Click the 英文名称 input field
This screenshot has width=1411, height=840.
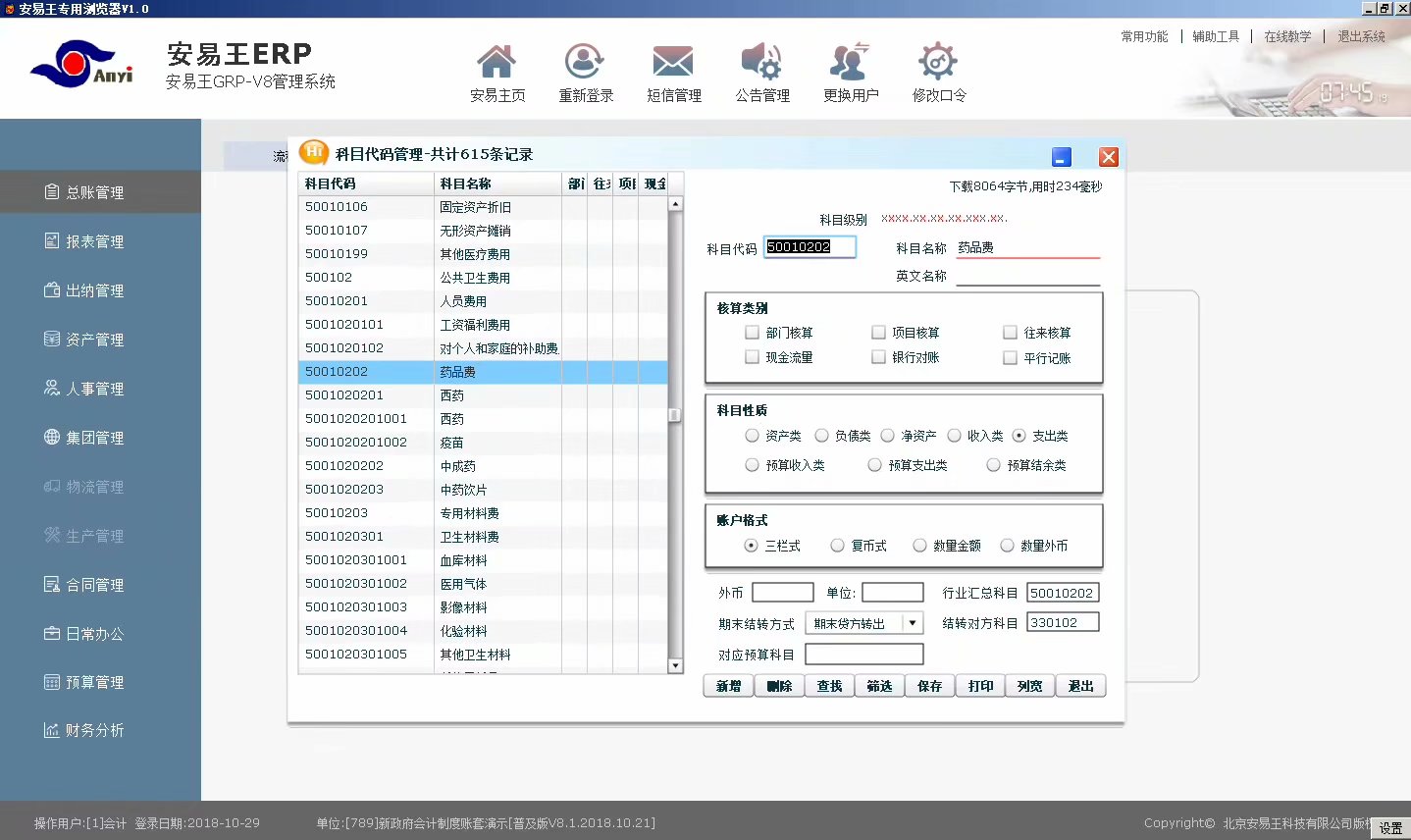[x=1027, y=276]
